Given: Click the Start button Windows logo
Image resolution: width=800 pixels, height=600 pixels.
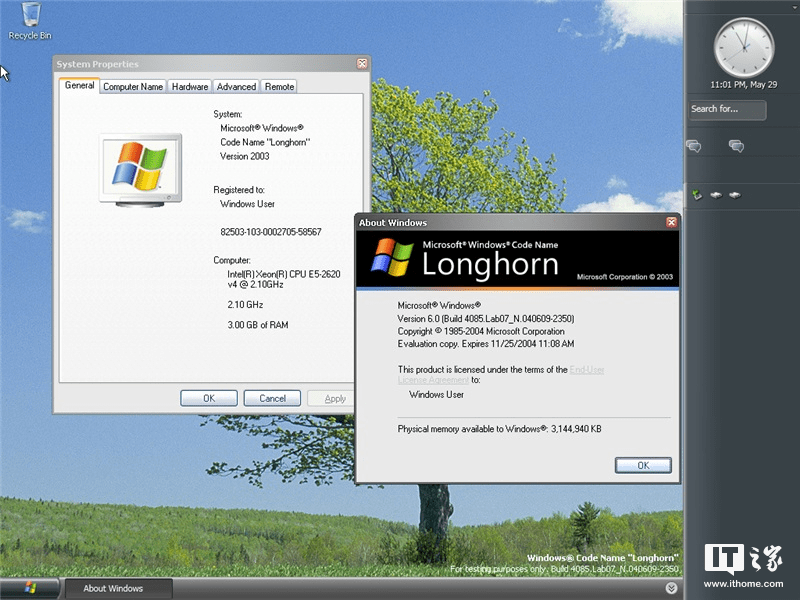Looking at the screenshot, I should (29, 589).
